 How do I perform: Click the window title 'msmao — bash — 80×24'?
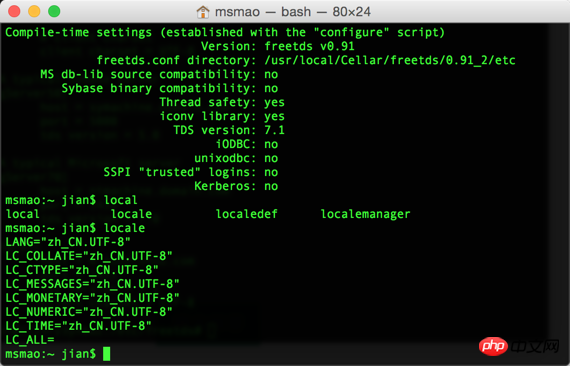pos(293,12)
